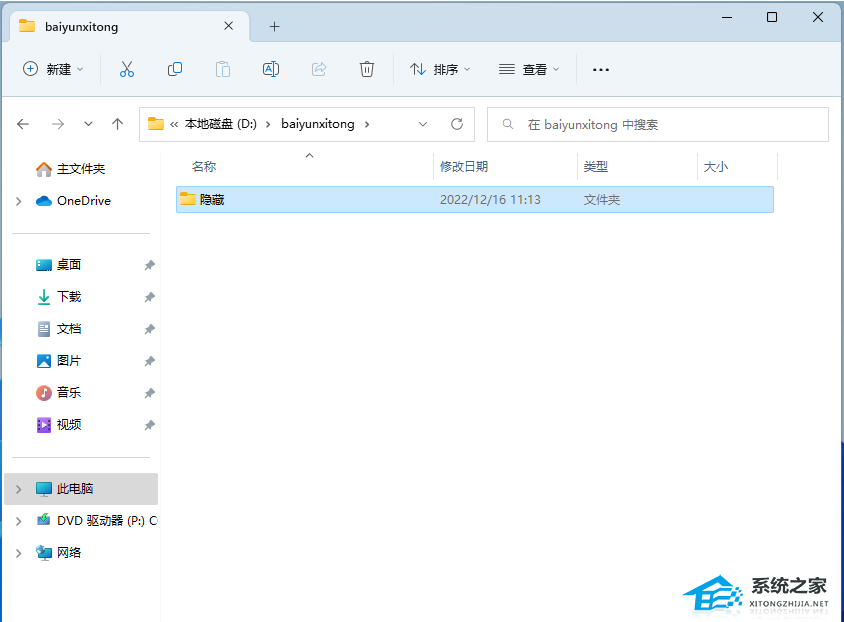Click the Rename icon
Screen dimensions: 844x622
point(271,69)
